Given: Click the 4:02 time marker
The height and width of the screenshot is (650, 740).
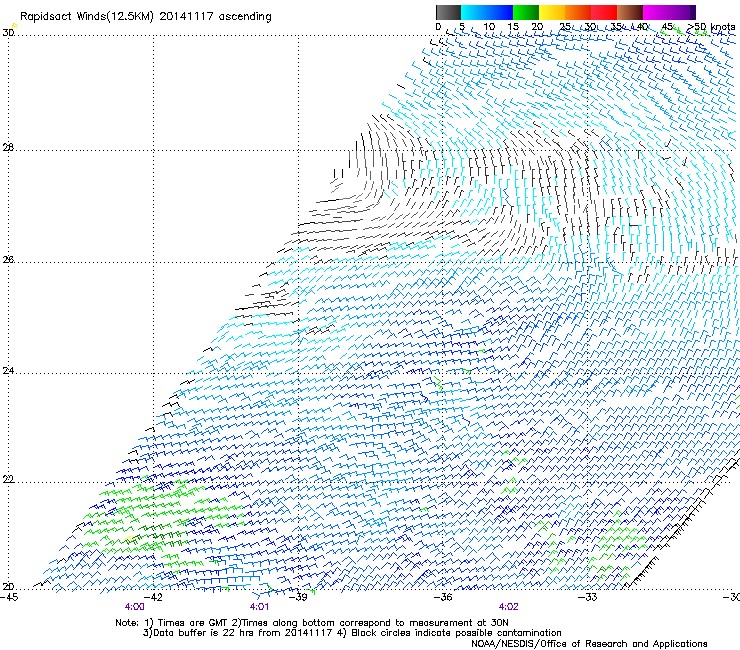Looking at the screenshot, I should pos(508,607).
